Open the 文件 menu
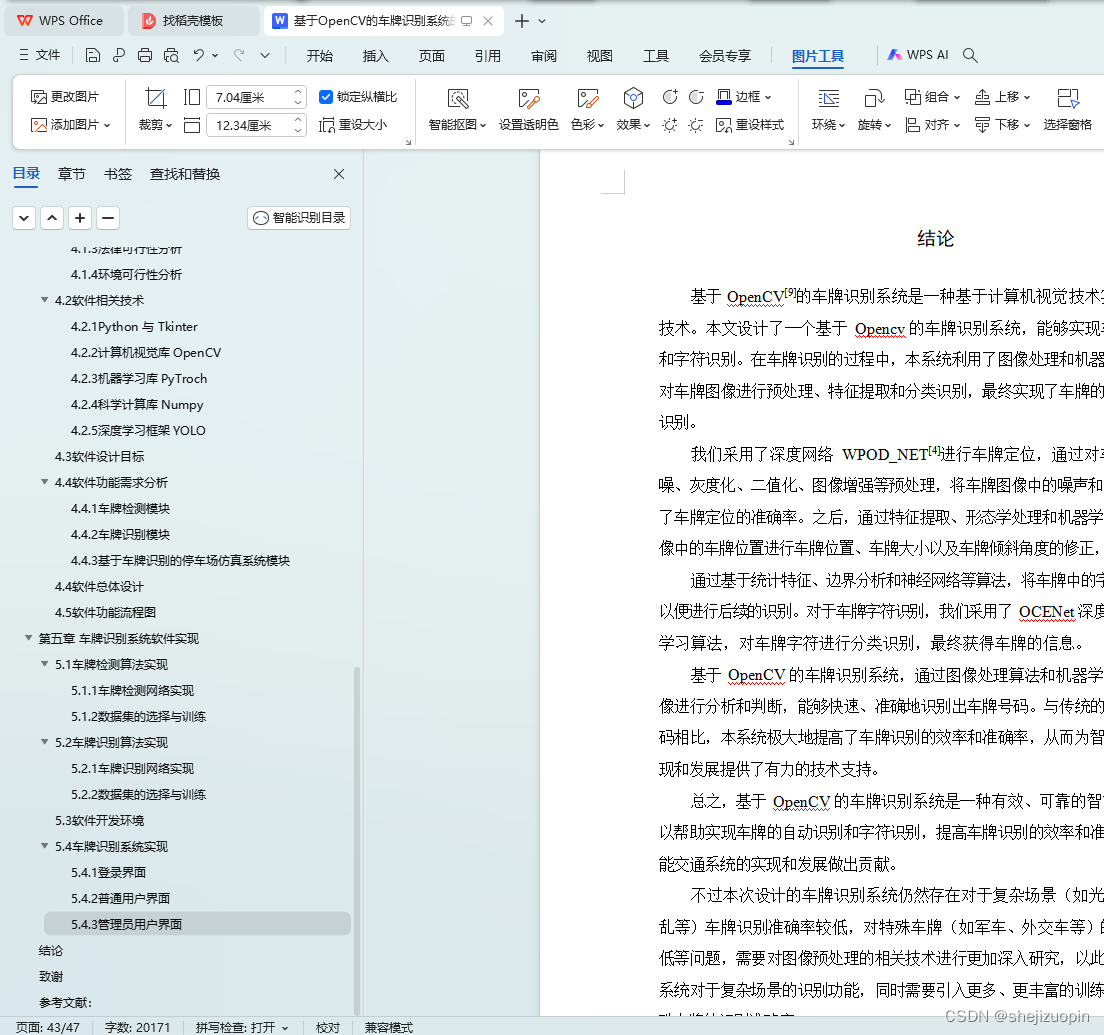The width and height of the screenshot is (1104, 1035). 40,55
